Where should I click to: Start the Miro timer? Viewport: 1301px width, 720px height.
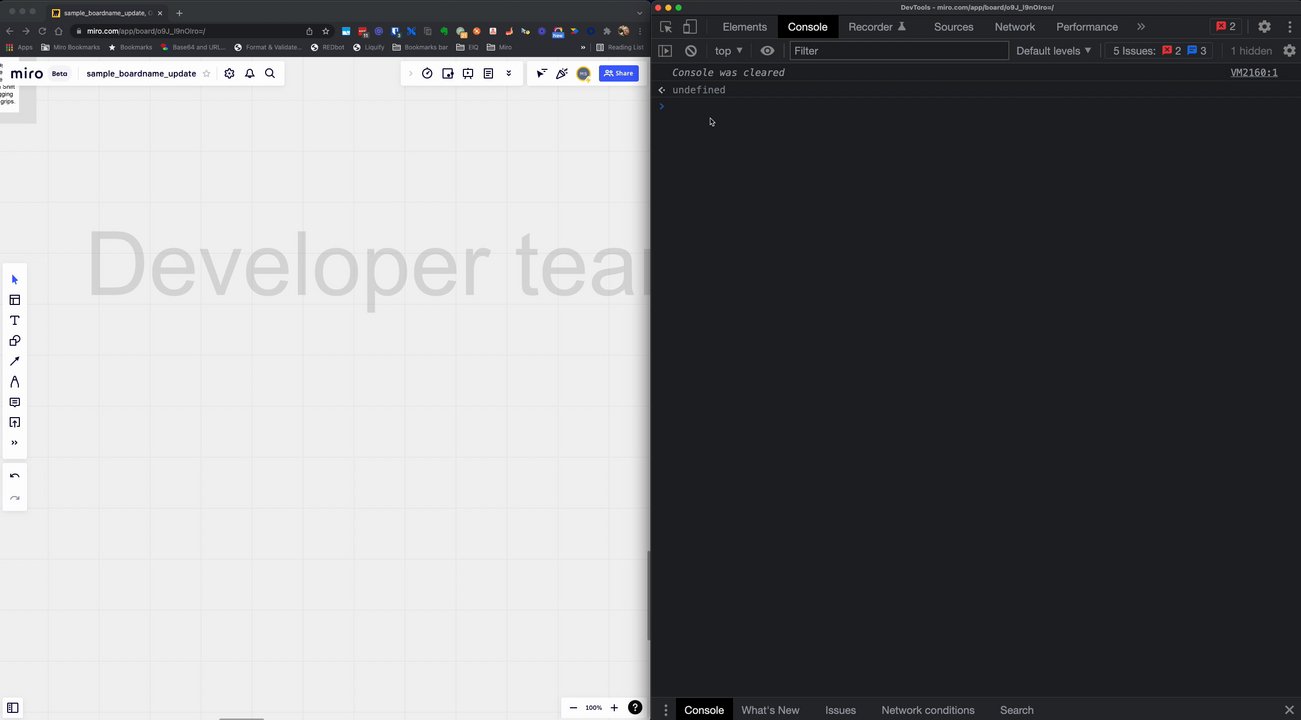click(x=427, y=73)
